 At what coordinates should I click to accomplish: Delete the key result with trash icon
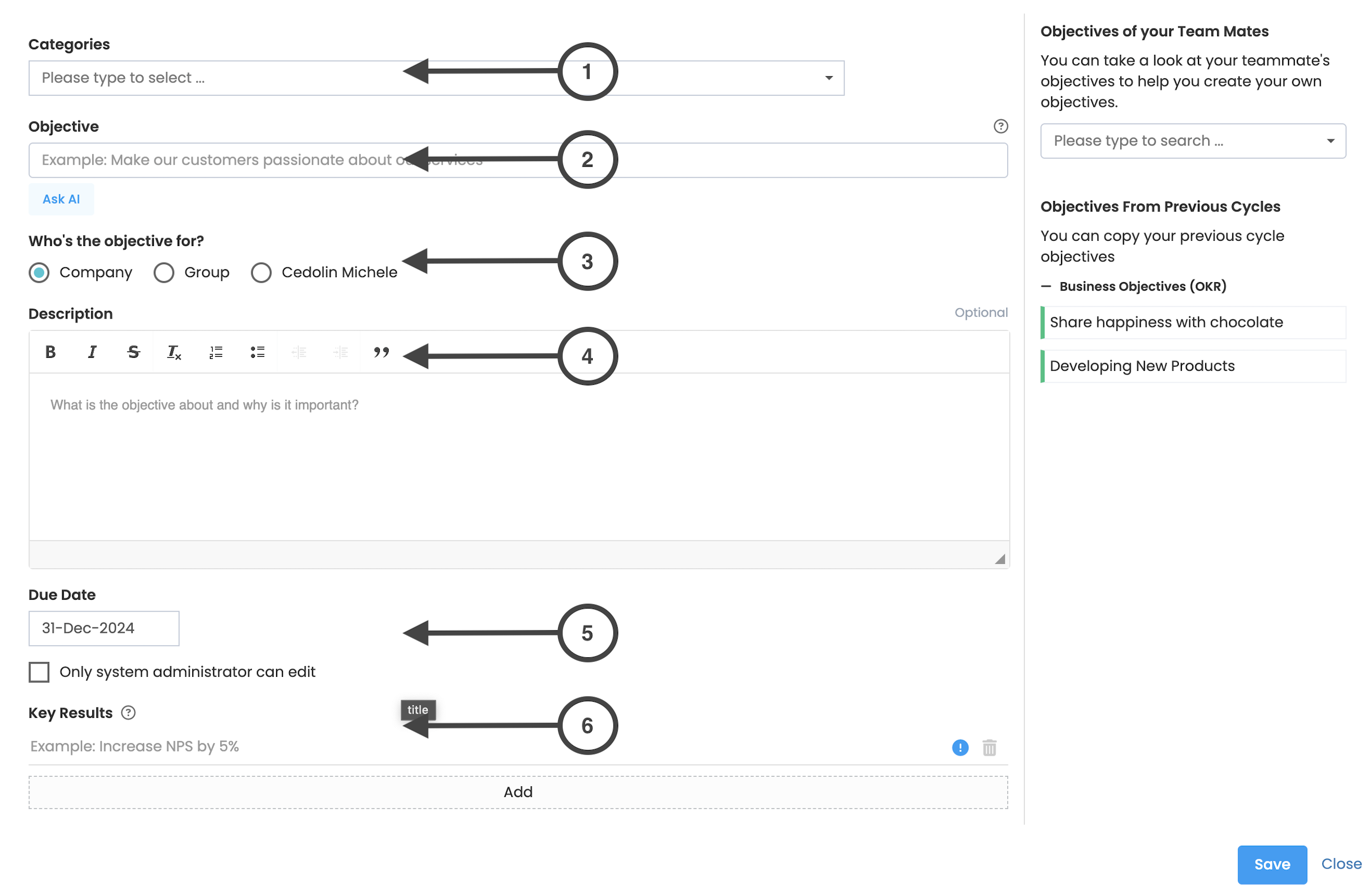click(x=989, y=748)
